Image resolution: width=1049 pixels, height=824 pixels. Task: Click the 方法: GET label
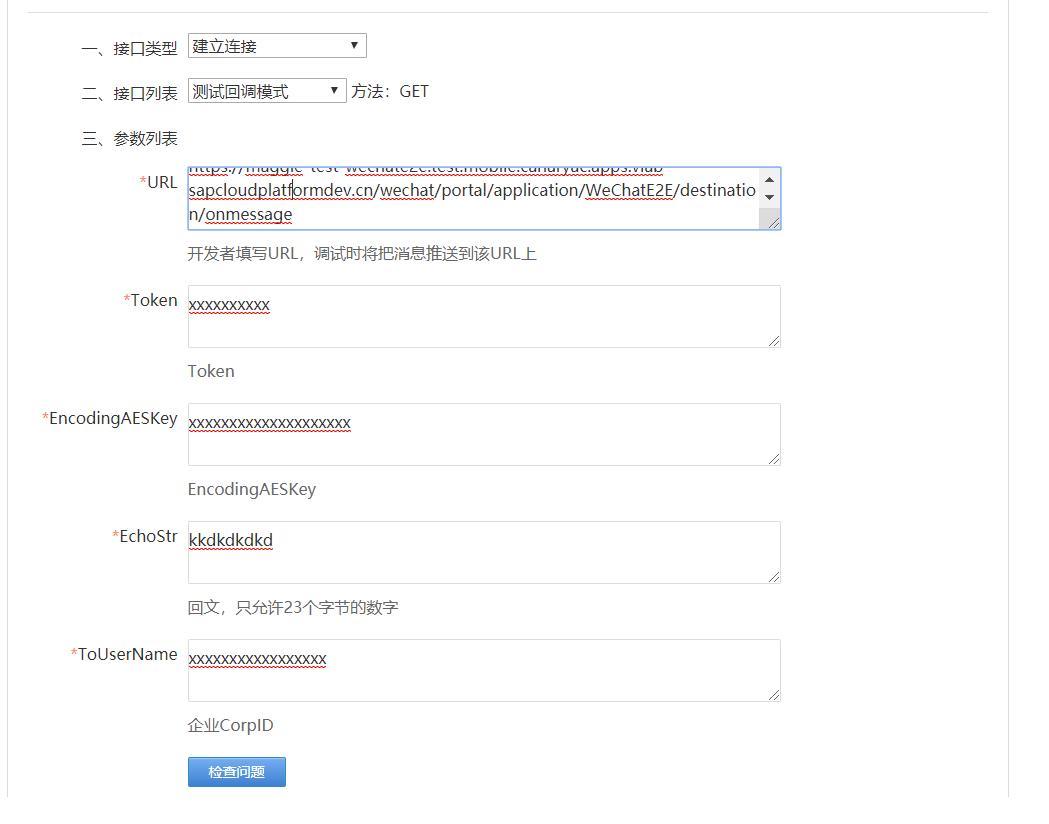point(389,90)
